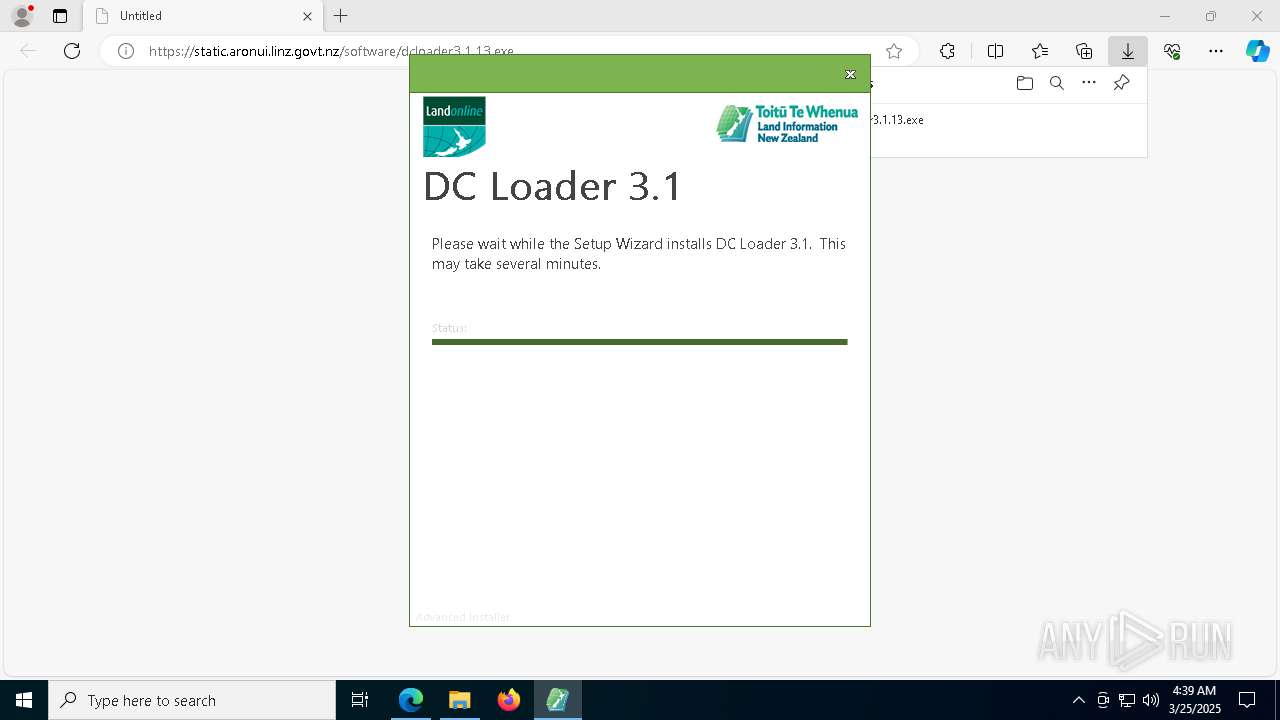Image resolution: width=1280 pixels, height=720 pixels.
Task: Close the Untitled tab
Action: pos(307,16)
